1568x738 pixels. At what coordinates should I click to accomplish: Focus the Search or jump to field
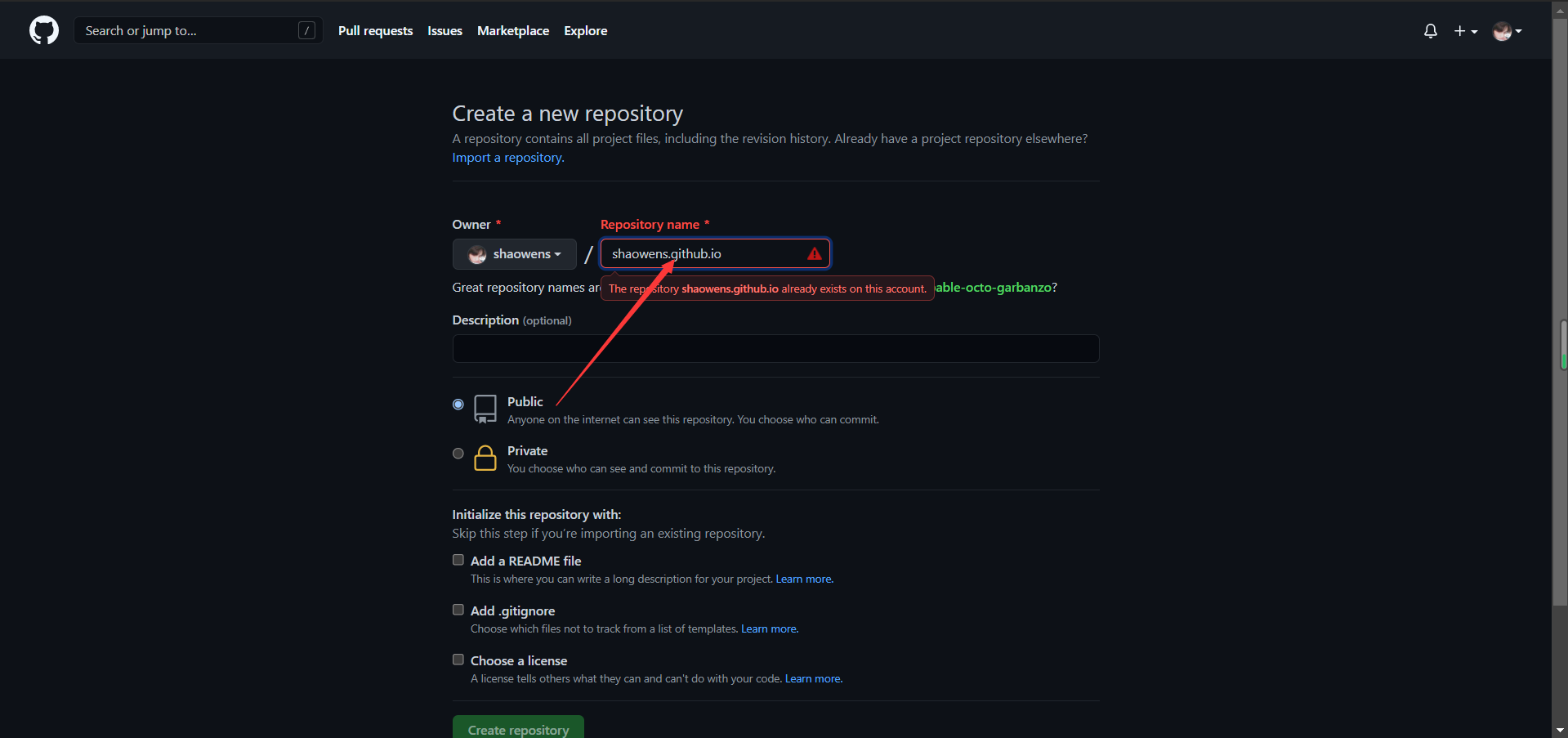tap(199, 31)
